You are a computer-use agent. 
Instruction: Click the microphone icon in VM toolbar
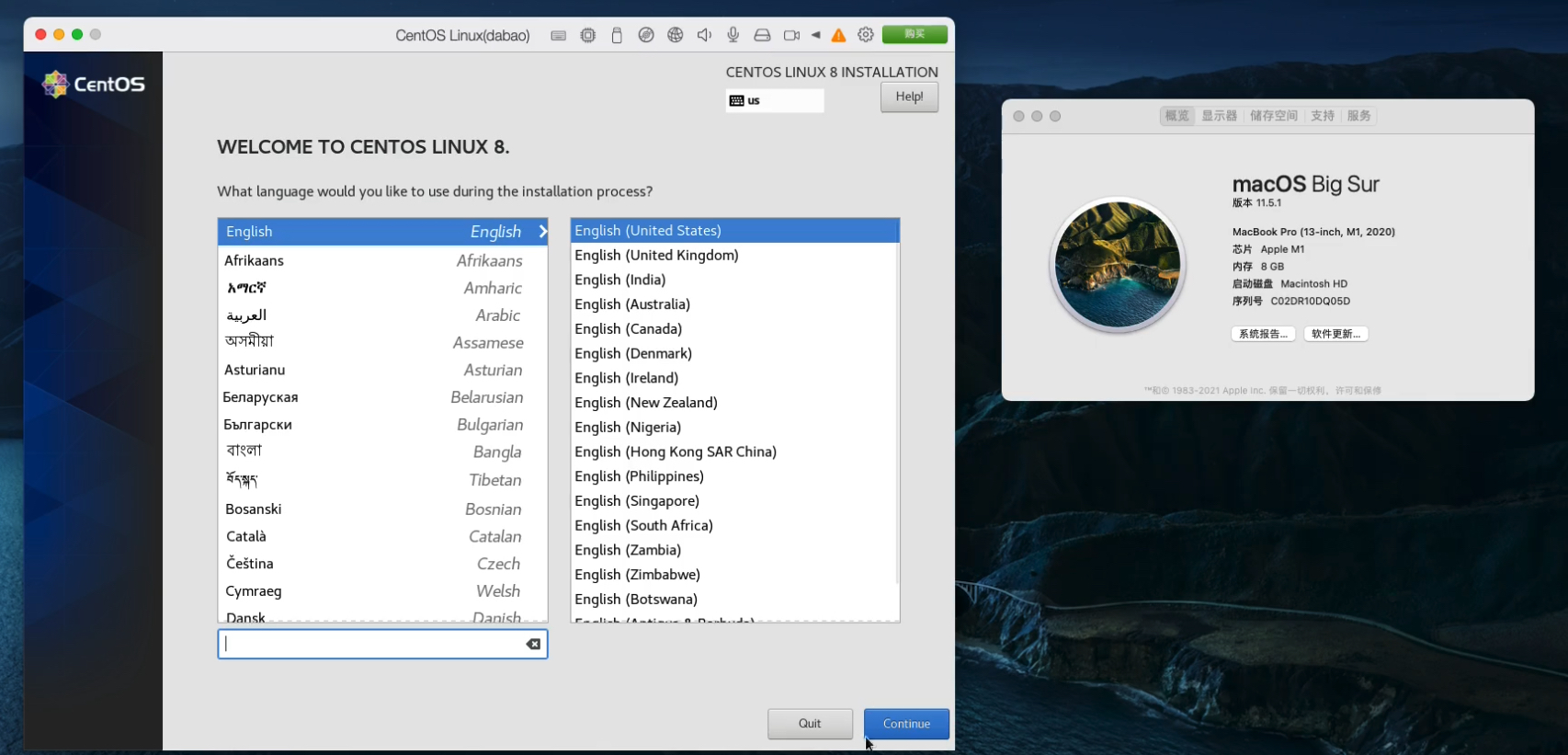click(733, 35)
